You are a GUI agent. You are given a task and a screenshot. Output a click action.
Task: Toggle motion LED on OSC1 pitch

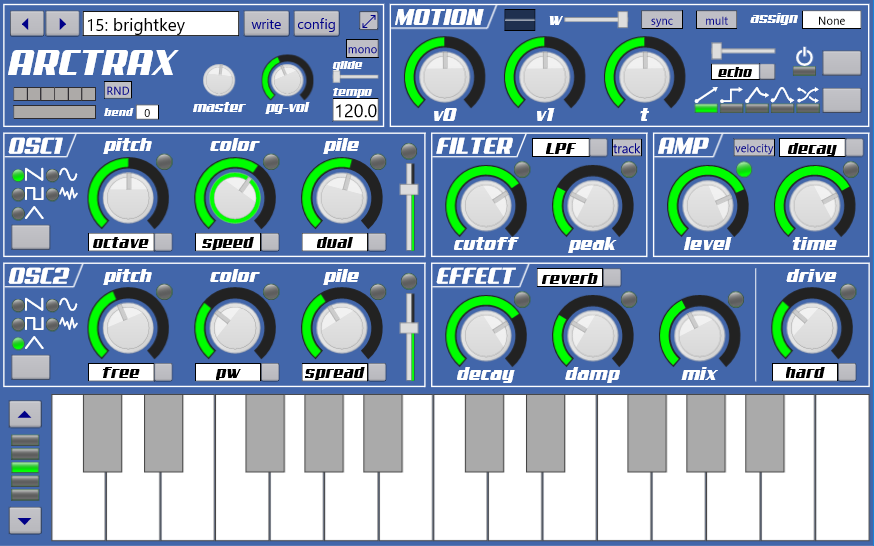164,162
